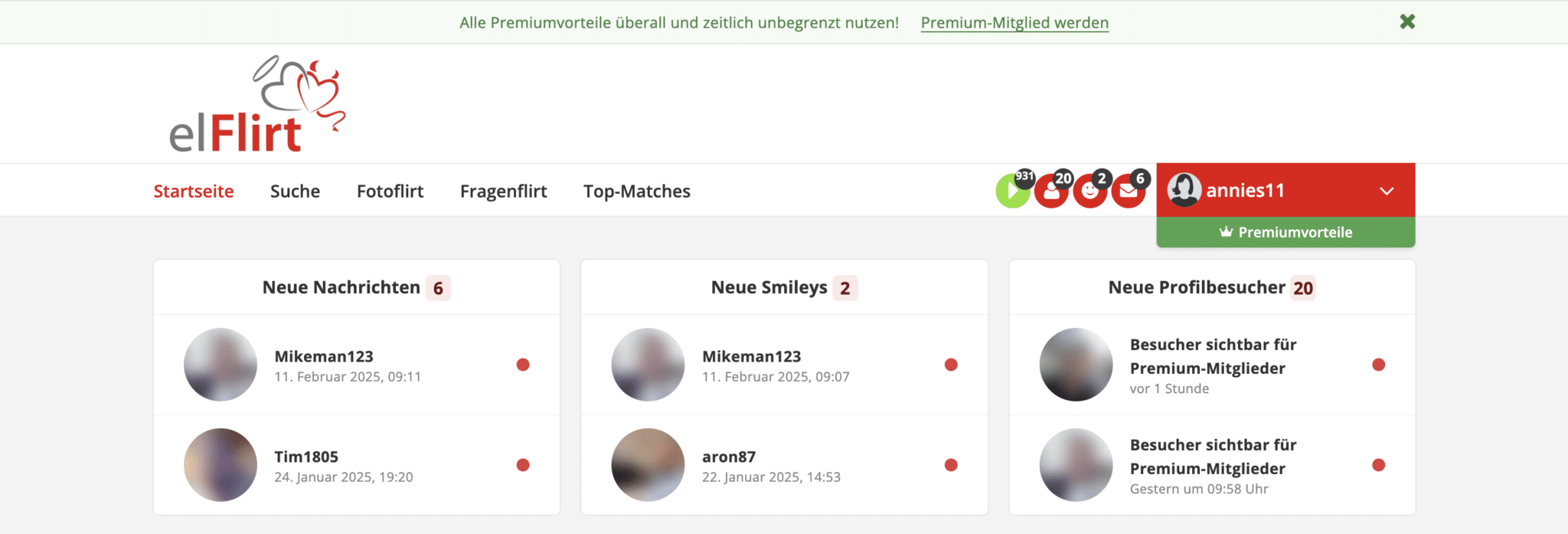Screen dimensions: 1568x534
Task: Click annies11 avatar icon
Action: click(1184, 190)
